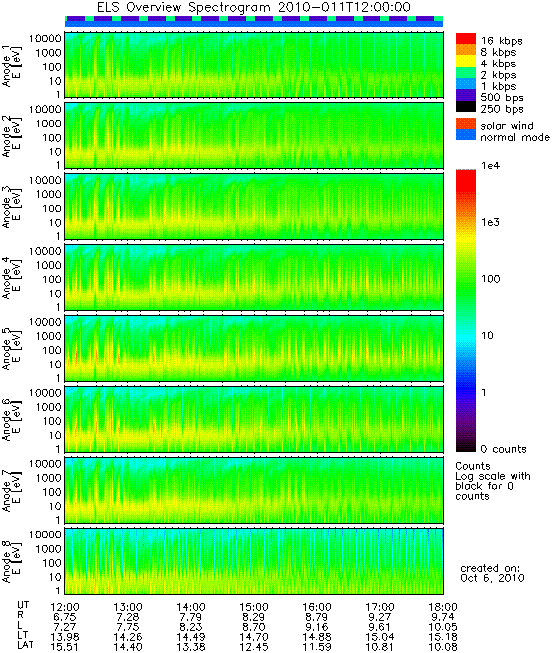Select the yellow 4 kbps legend swatch
The width and height of the screenshot is (552, 653).
pos(466,62)
